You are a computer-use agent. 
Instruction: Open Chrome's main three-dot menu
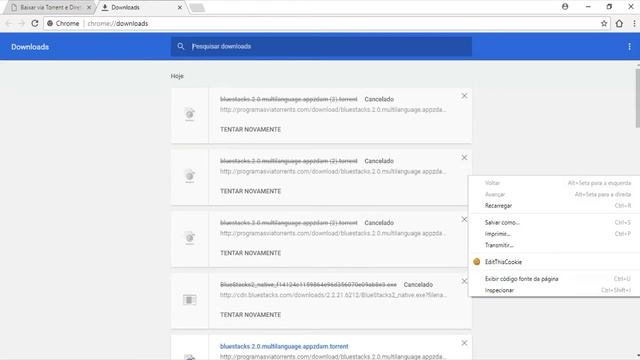634,23
